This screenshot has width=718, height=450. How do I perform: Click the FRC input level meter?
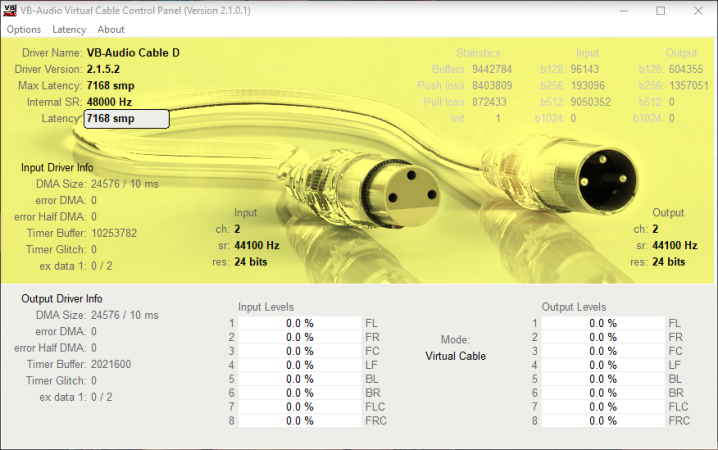(x=300, y=421)
